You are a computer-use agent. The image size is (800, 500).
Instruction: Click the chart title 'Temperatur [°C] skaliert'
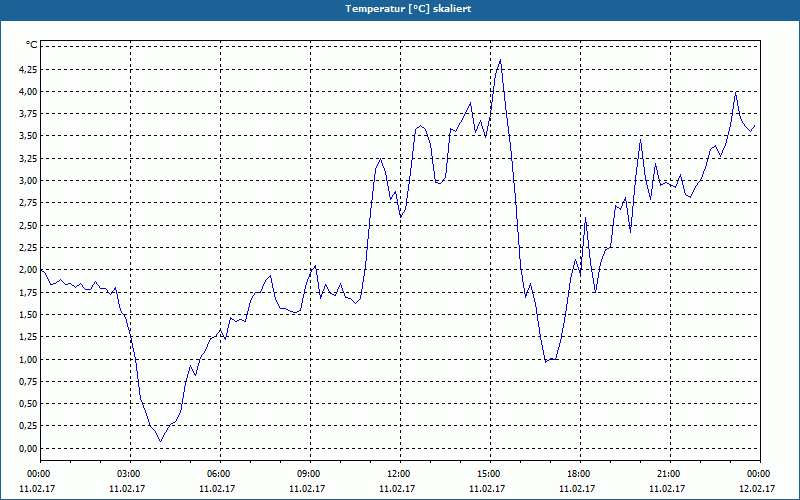408,9
